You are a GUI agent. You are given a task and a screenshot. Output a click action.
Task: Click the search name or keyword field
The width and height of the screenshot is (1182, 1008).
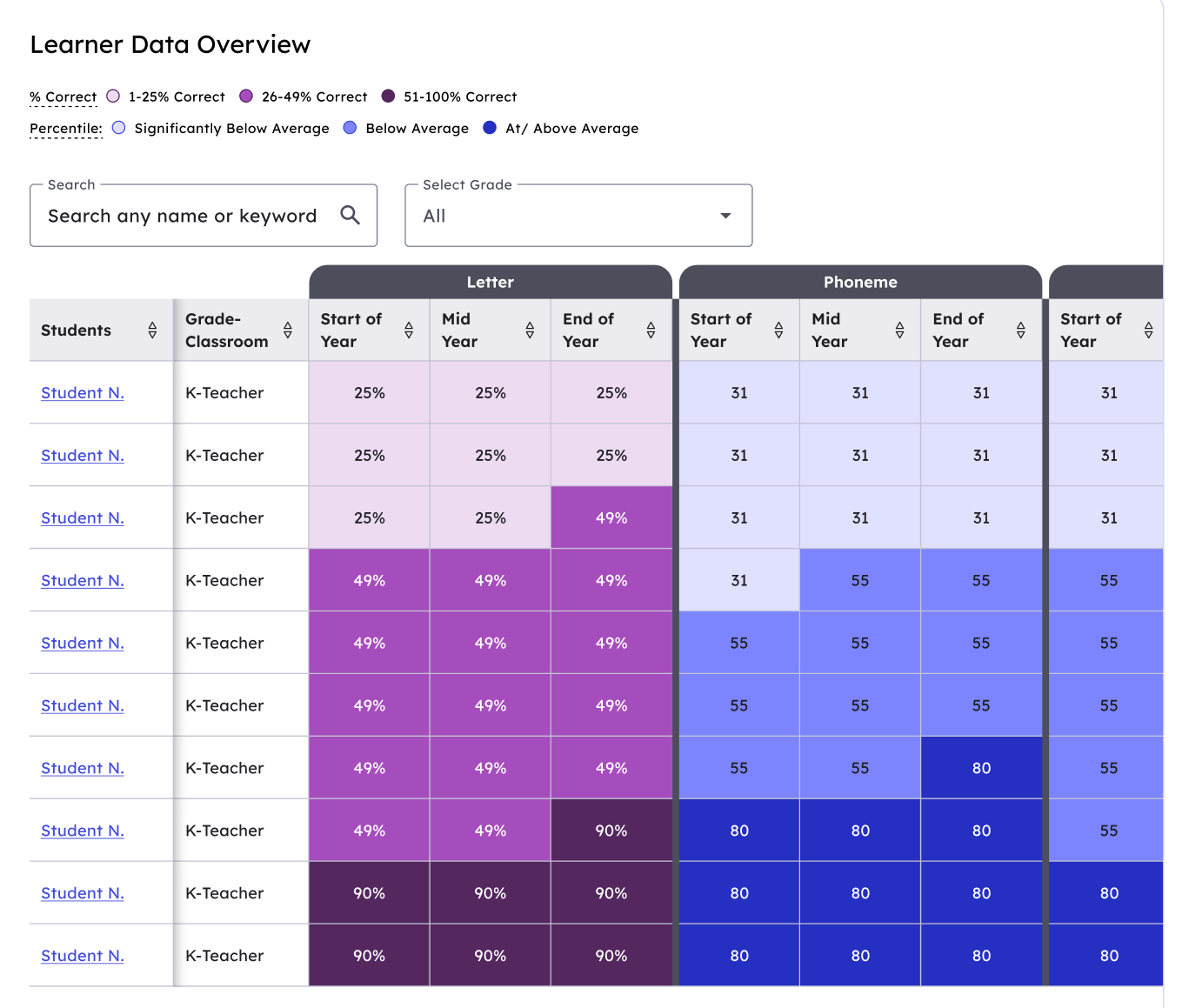pos(183,216)
